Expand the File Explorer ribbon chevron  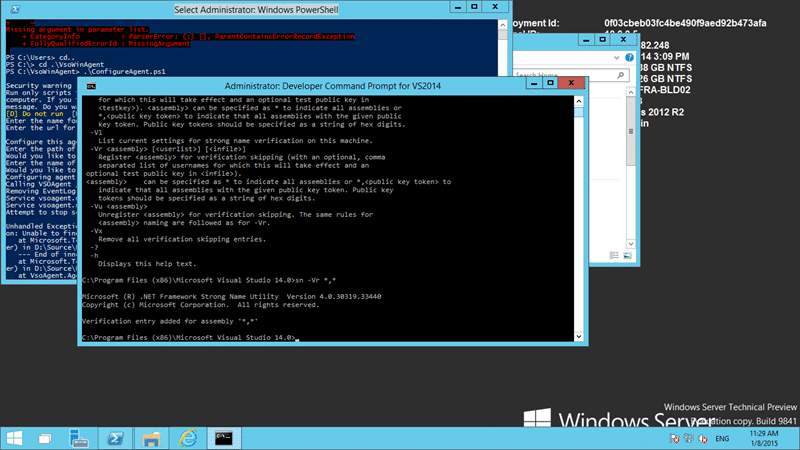point(616,58)
